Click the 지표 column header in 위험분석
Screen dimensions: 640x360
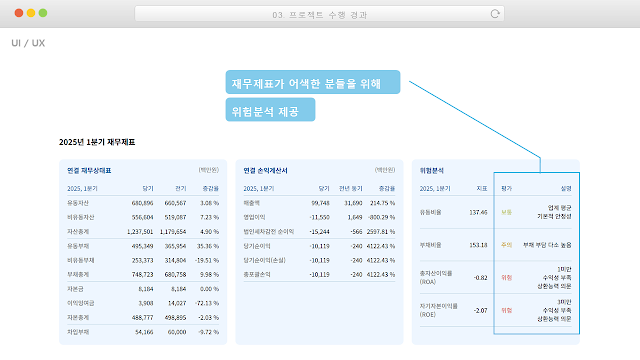[482, 189]
